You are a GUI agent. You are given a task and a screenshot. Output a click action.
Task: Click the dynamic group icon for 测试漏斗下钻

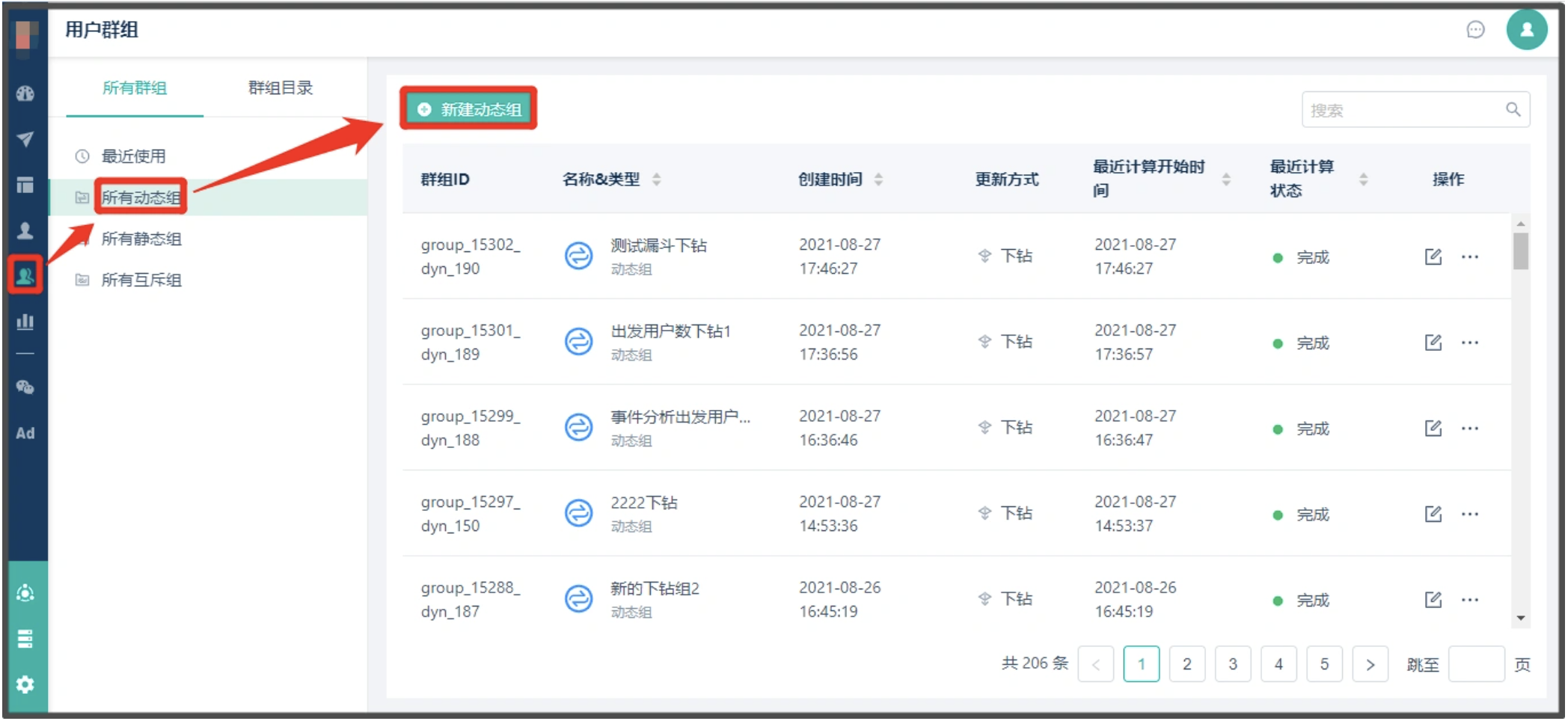[578, 257]
